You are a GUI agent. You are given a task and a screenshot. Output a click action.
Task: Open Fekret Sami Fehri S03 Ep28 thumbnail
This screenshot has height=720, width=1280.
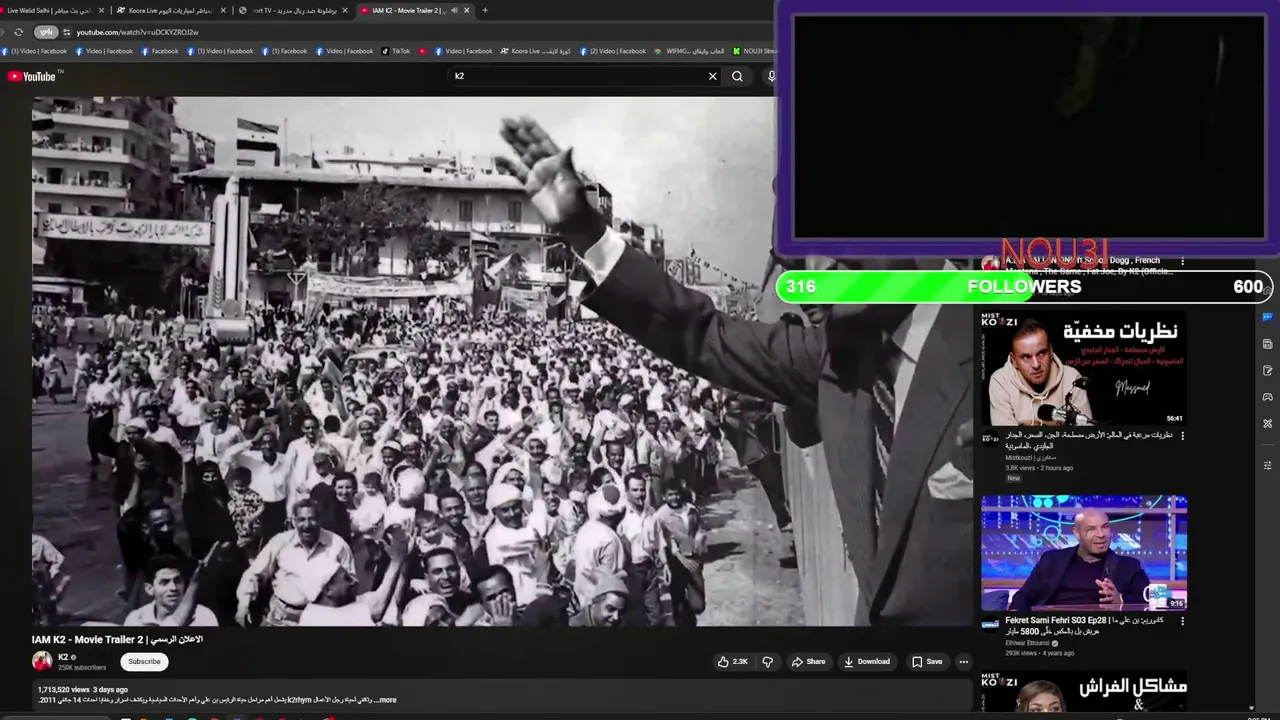pos(1084,553)
